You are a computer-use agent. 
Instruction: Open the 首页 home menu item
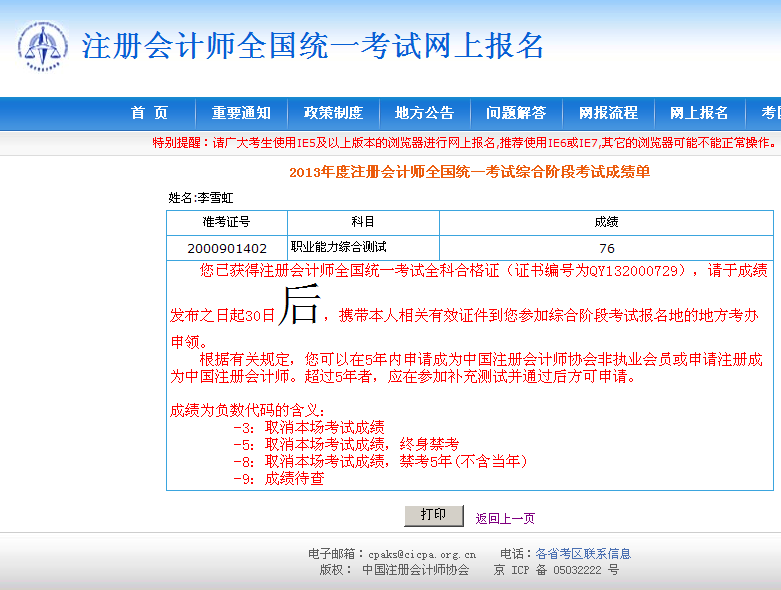point(149,113)
